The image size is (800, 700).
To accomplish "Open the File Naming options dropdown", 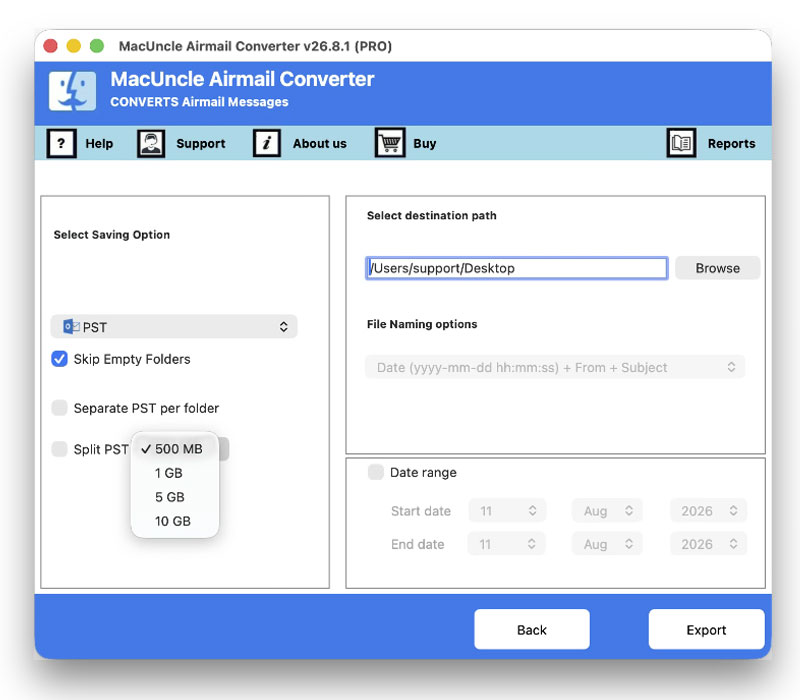I will coord(555,367).
